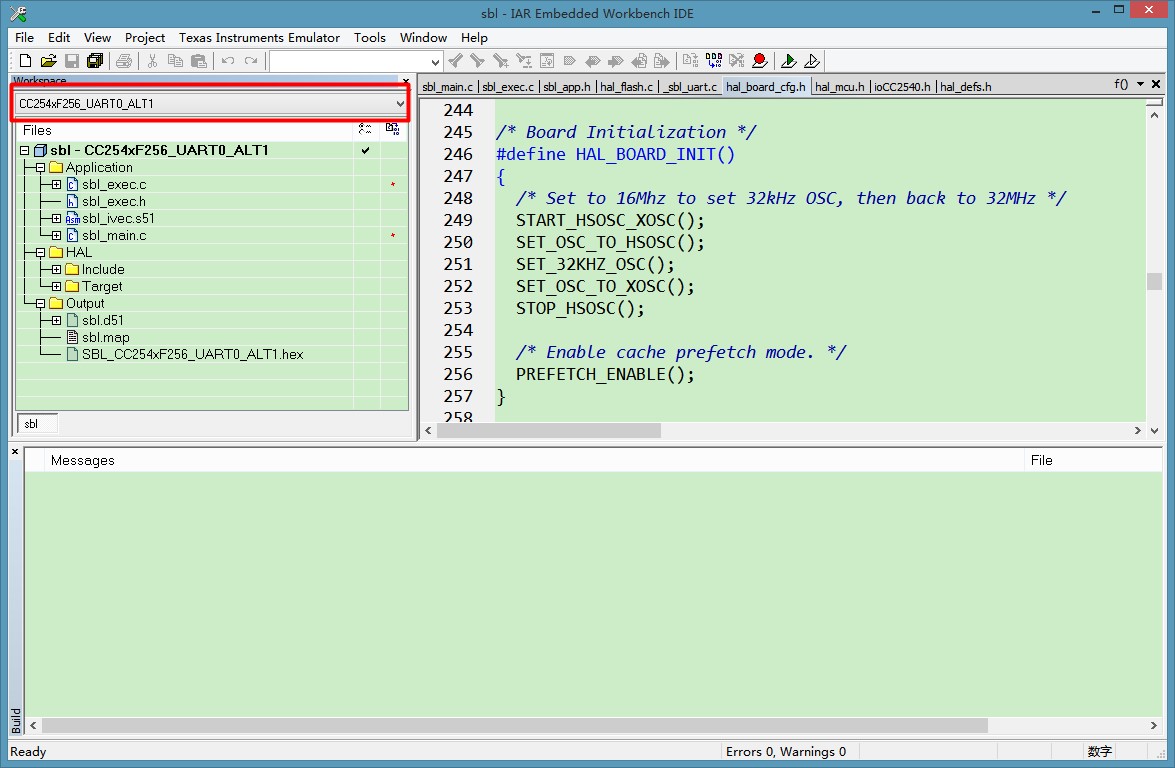Click the source control status column header icon
The image size is (1175, 768).
coord(393,130)
